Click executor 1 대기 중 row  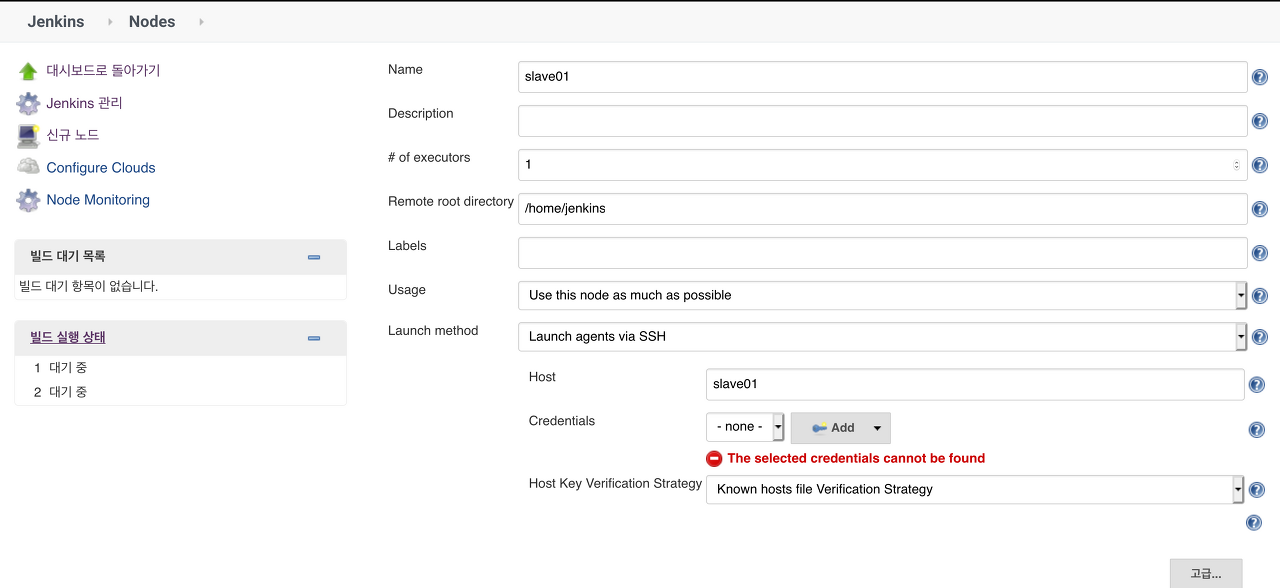180,368
